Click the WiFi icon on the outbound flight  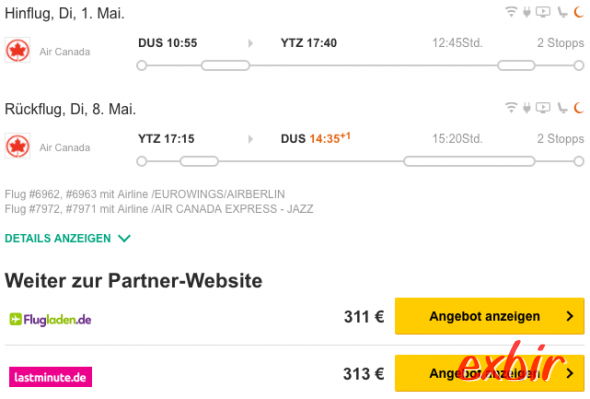point(511,12)
